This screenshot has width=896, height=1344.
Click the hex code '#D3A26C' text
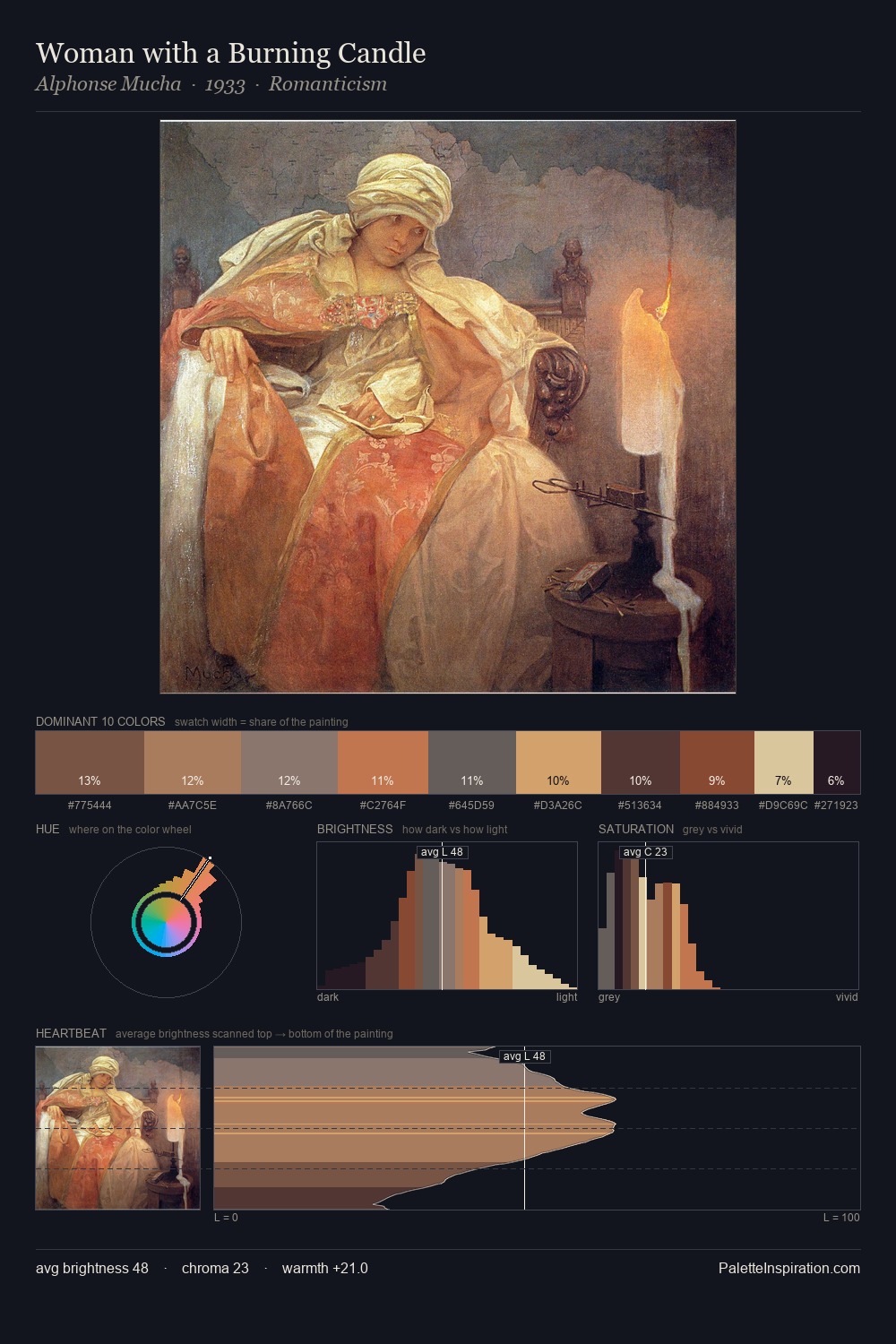point(558,806)
